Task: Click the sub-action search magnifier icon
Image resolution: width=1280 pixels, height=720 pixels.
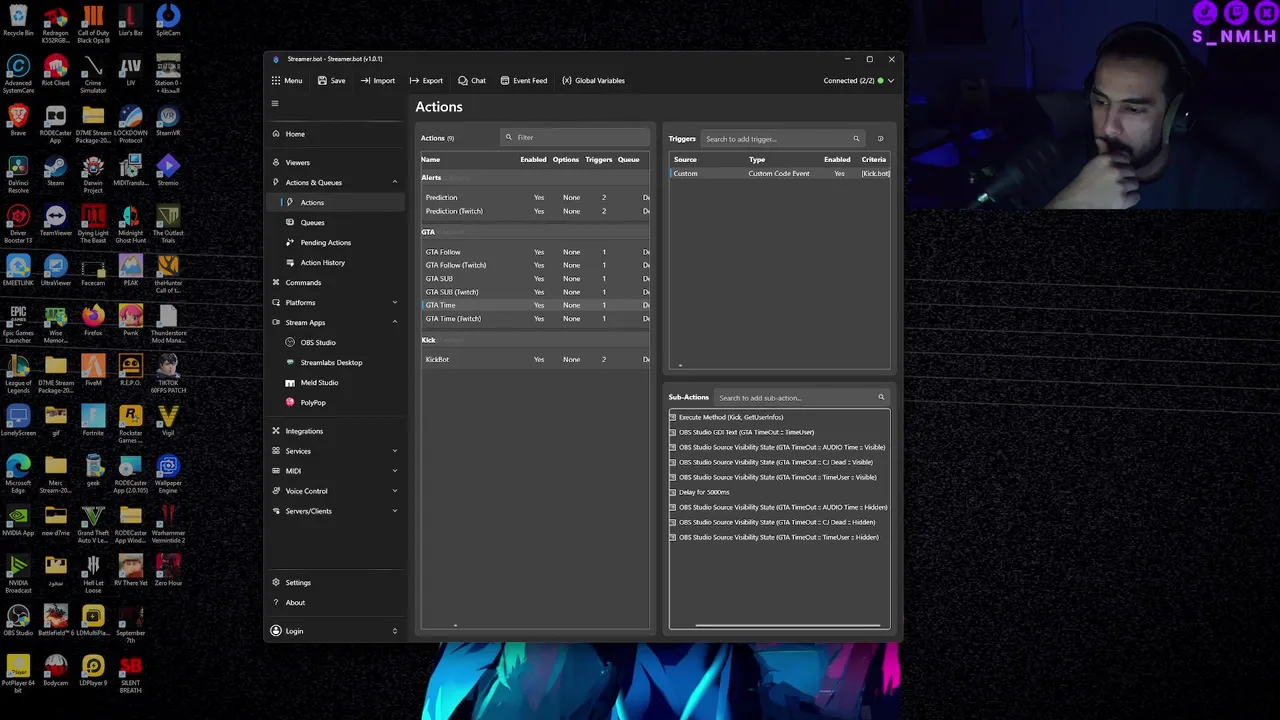Action: 881,398
